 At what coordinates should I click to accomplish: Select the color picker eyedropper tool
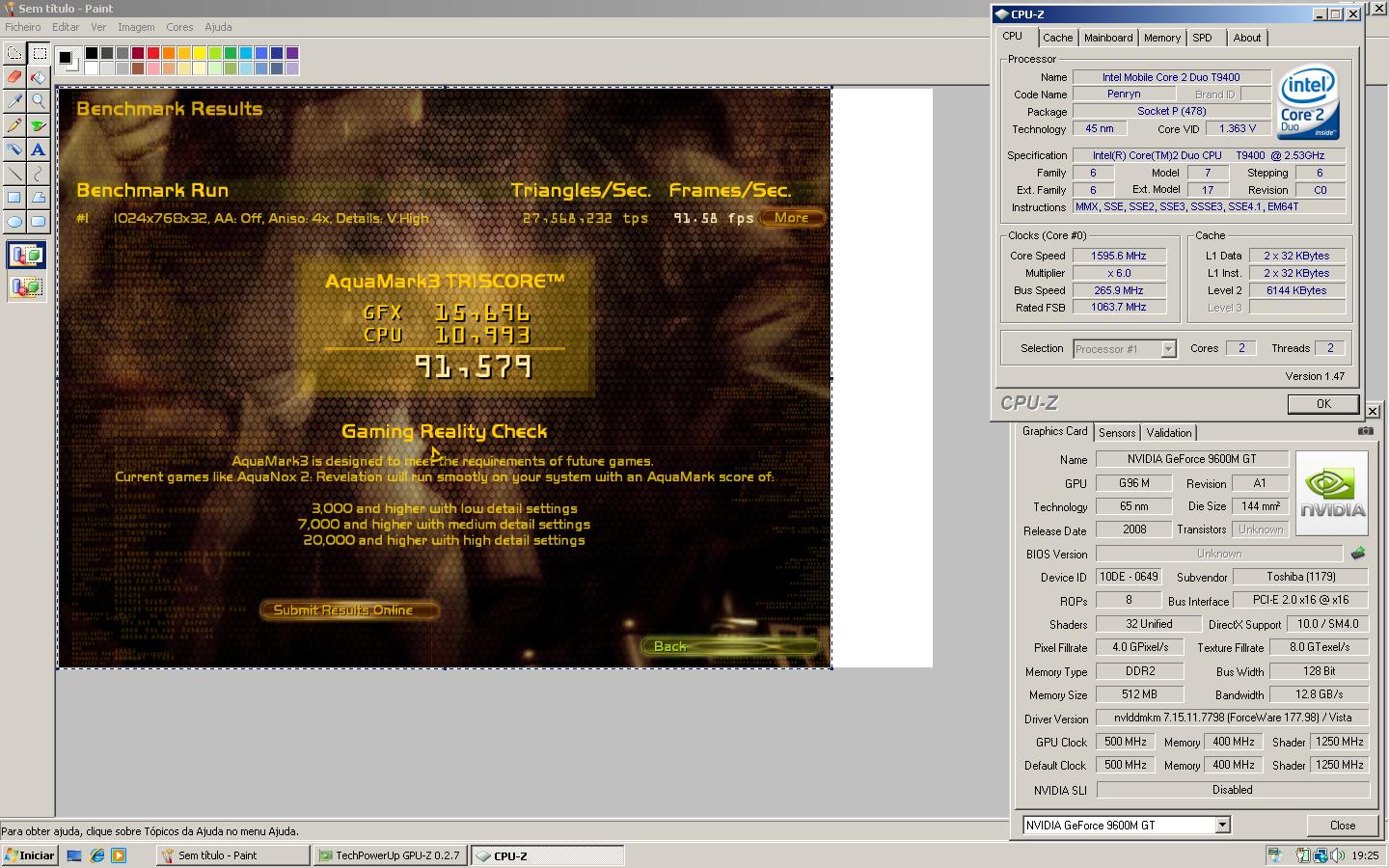[14, 101]
